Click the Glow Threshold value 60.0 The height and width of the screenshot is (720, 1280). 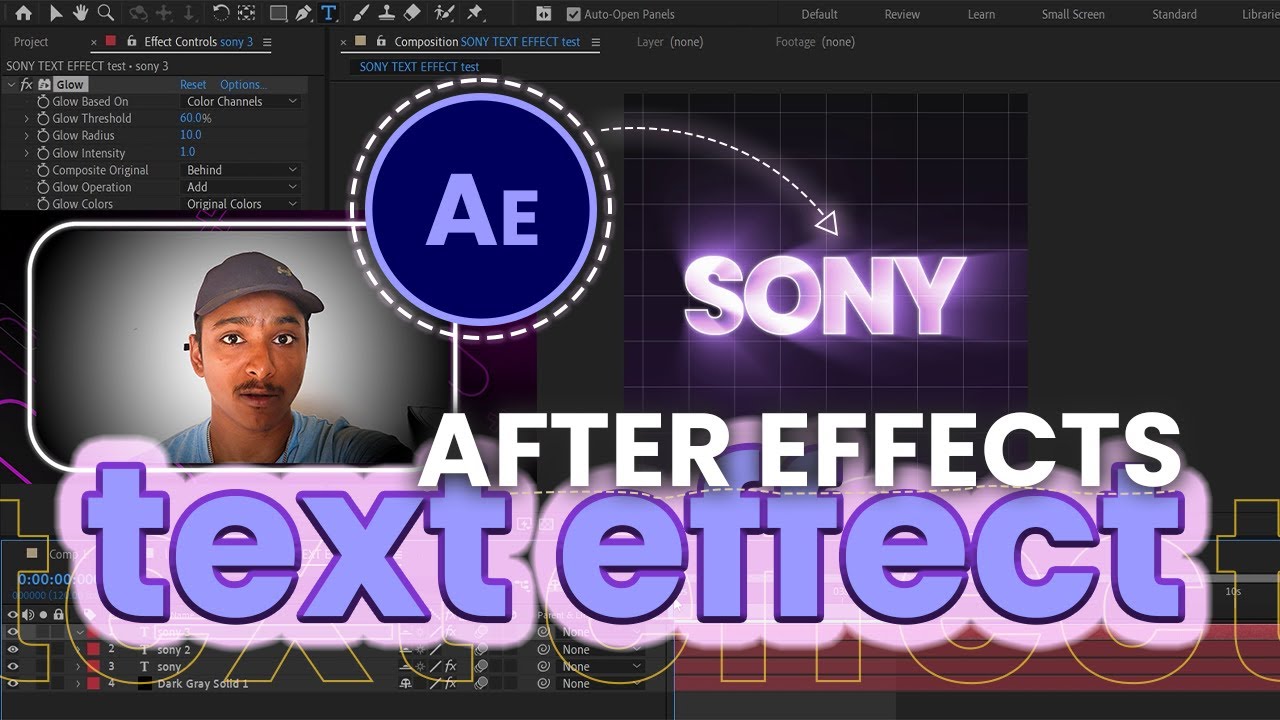coord(192,119)
